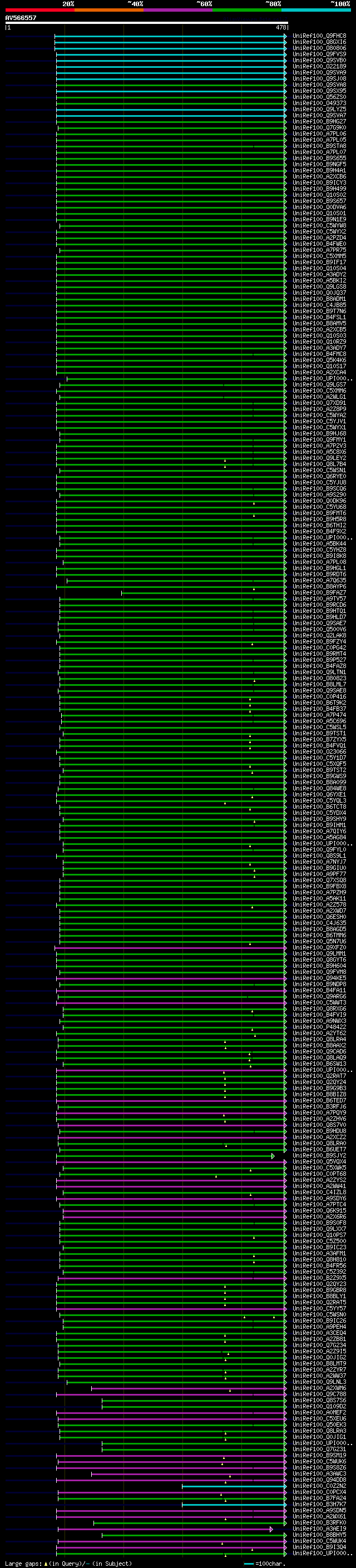
Task: Click label UniRef100_C4J635
Action: pyautogui.click(x=319, y=923)
